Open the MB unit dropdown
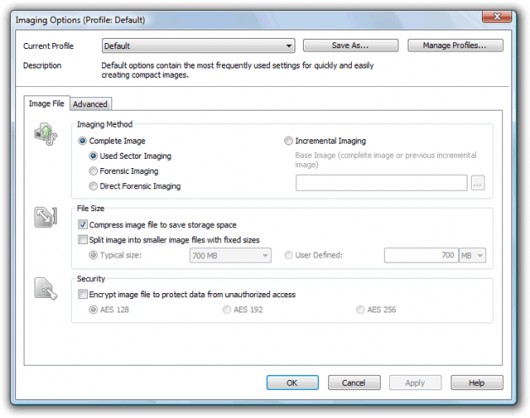The height and width of the screenshot is (418, 530). pos(472,255)
